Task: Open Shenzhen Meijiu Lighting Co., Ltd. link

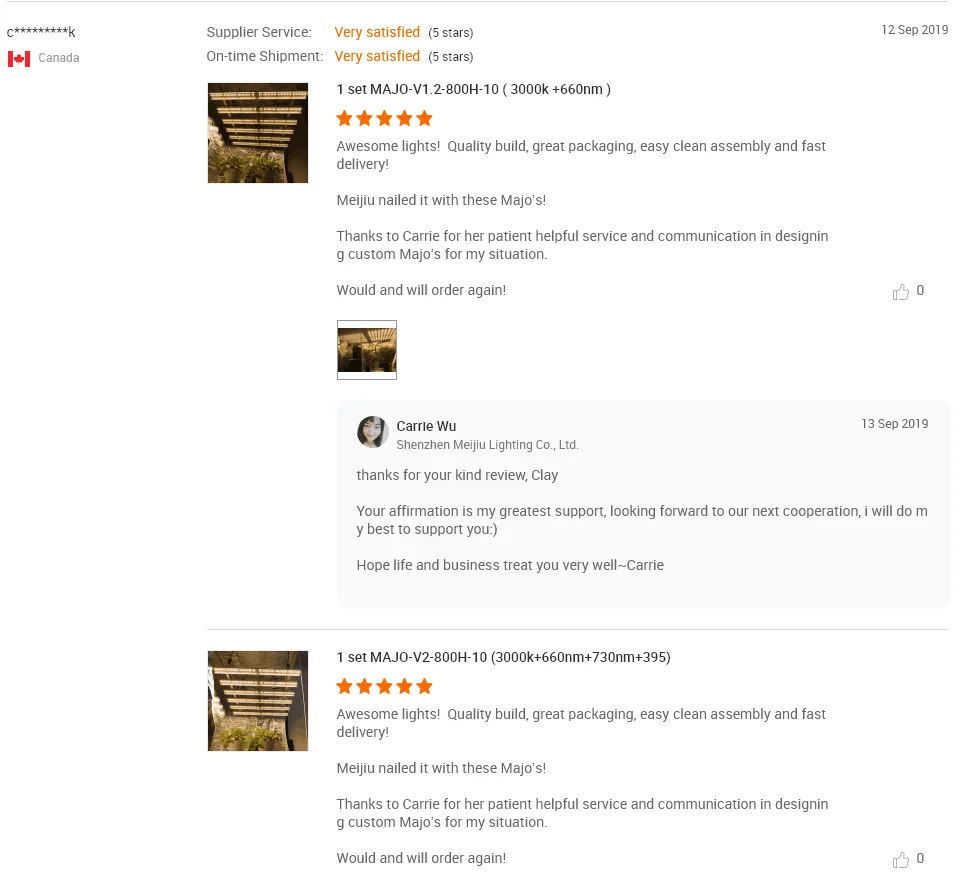Action: point(487,445)
